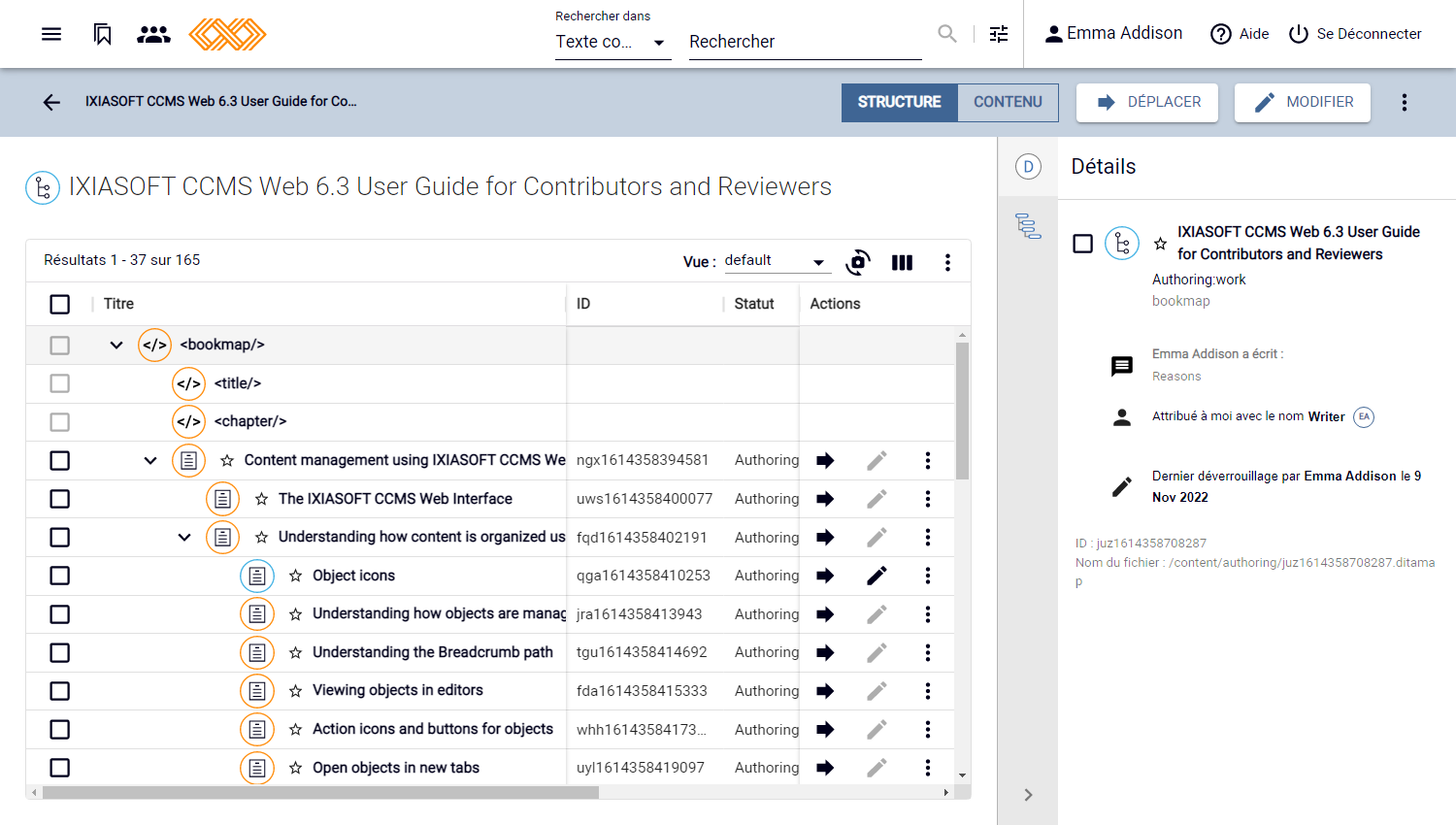1456x825 pixels.
Task: Click Se Déconnecter to log out
Action: pos(1355,34)
